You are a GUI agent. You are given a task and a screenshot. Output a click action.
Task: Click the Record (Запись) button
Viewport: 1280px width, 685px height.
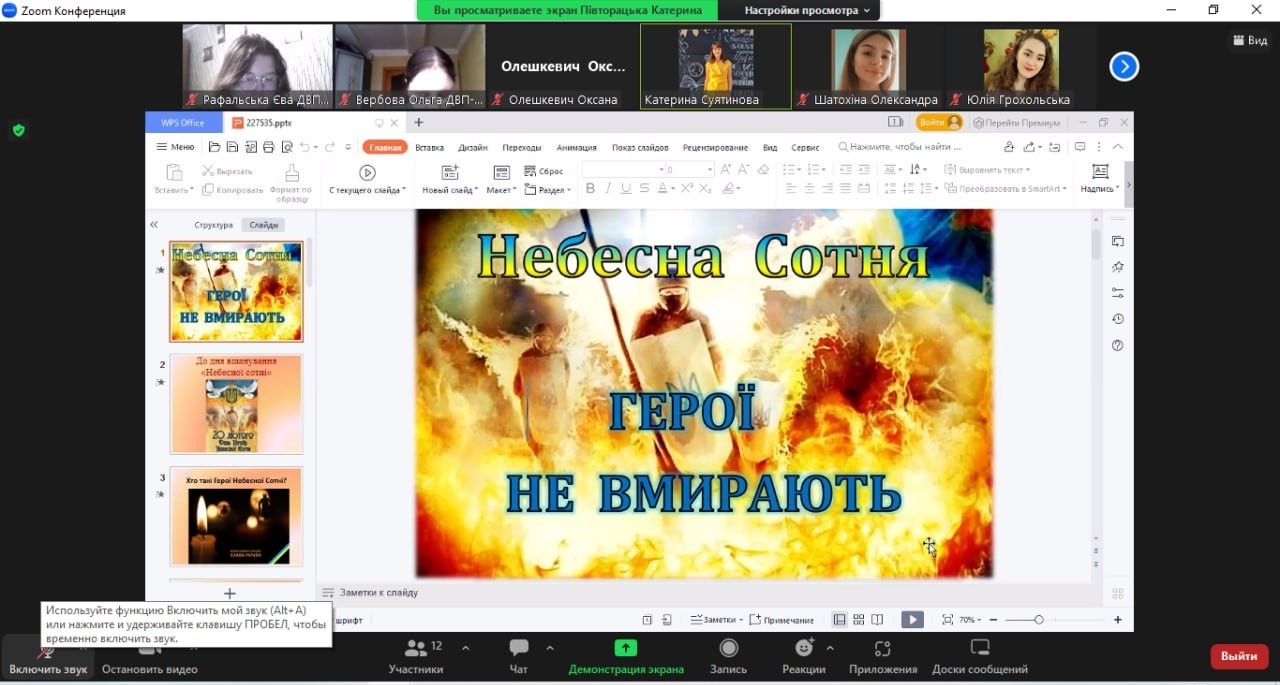tap(729, 654)
